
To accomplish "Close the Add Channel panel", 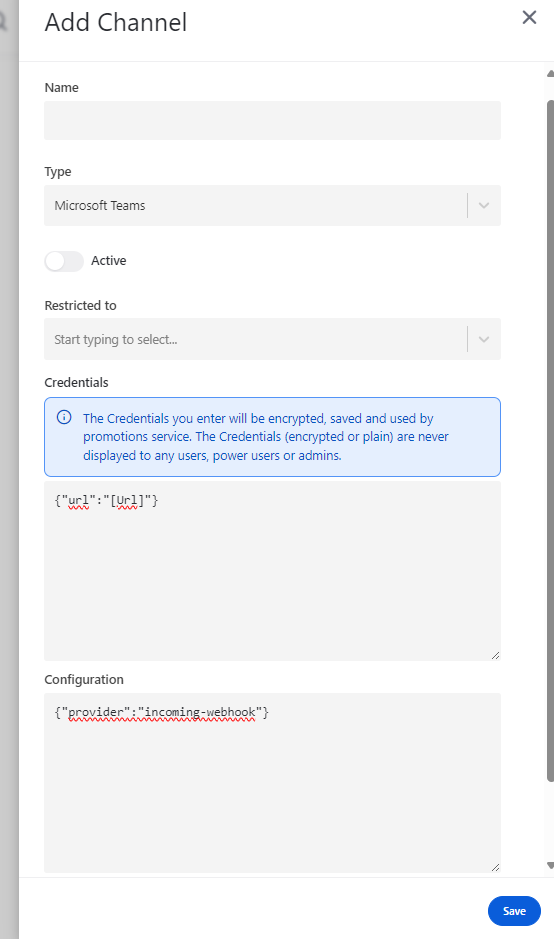I will 529,17.
